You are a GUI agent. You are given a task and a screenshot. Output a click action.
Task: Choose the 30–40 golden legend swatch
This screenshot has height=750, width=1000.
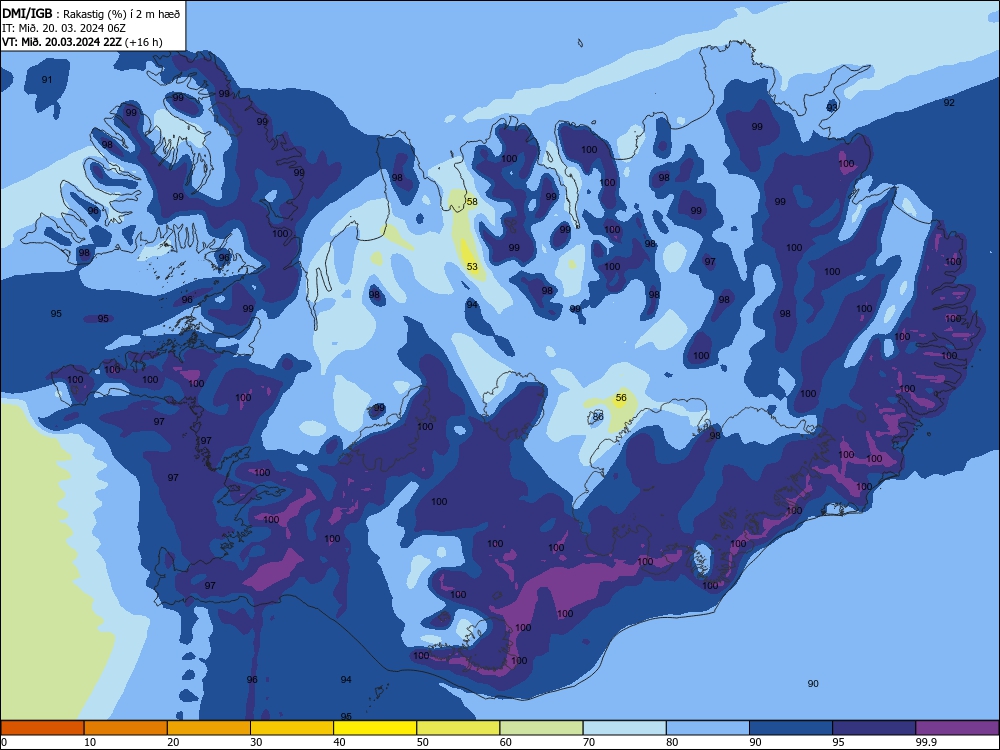[292, 728]
